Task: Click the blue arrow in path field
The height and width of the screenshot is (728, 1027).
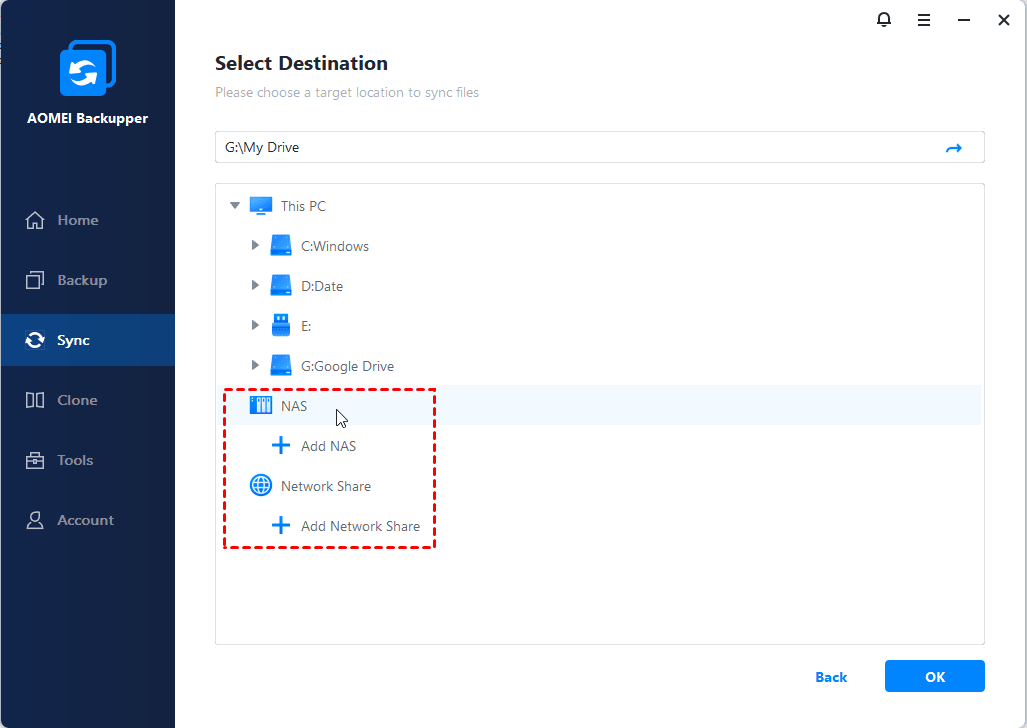Action: pyautogui.click(x=953, y=148)
